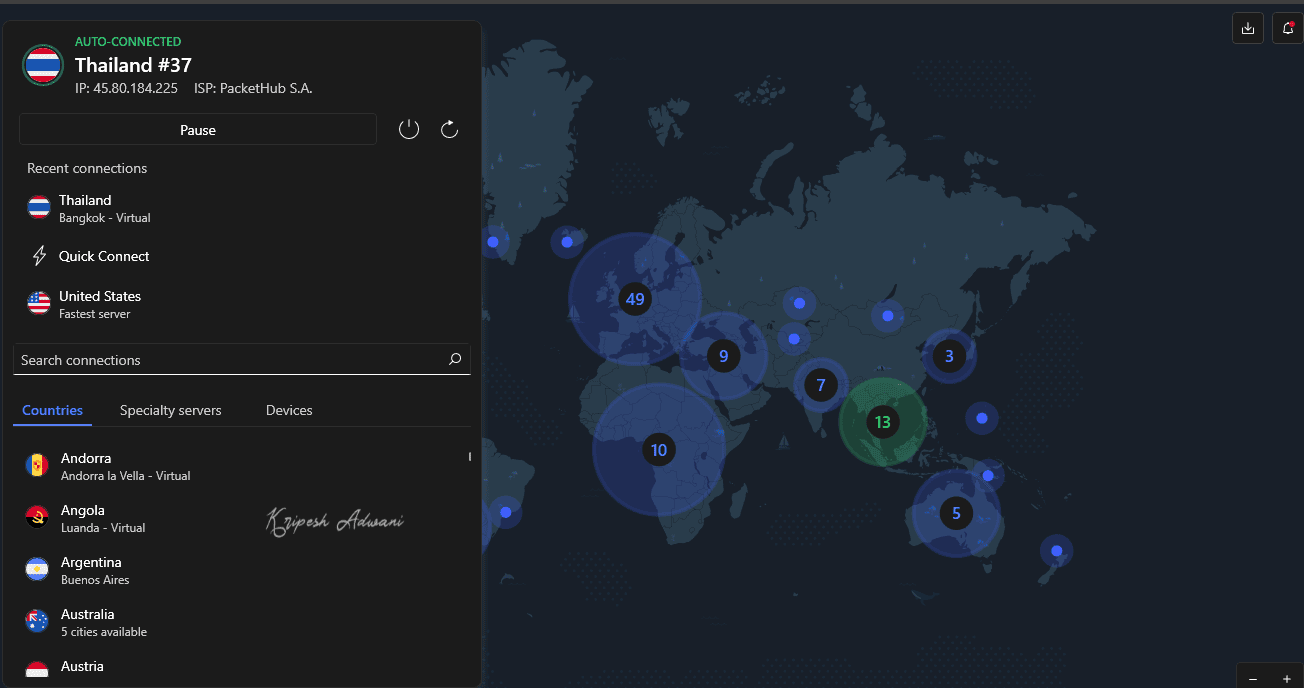Select the Countries tab
The width and height of the screenshot is (1304, 688).
click(52, 410)
